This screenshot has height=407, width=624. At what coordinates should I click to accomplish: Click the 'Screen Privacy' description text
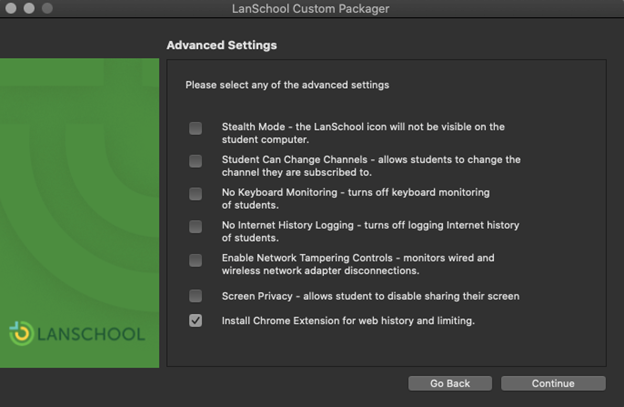pyautogui.click(x=370, y=296)
